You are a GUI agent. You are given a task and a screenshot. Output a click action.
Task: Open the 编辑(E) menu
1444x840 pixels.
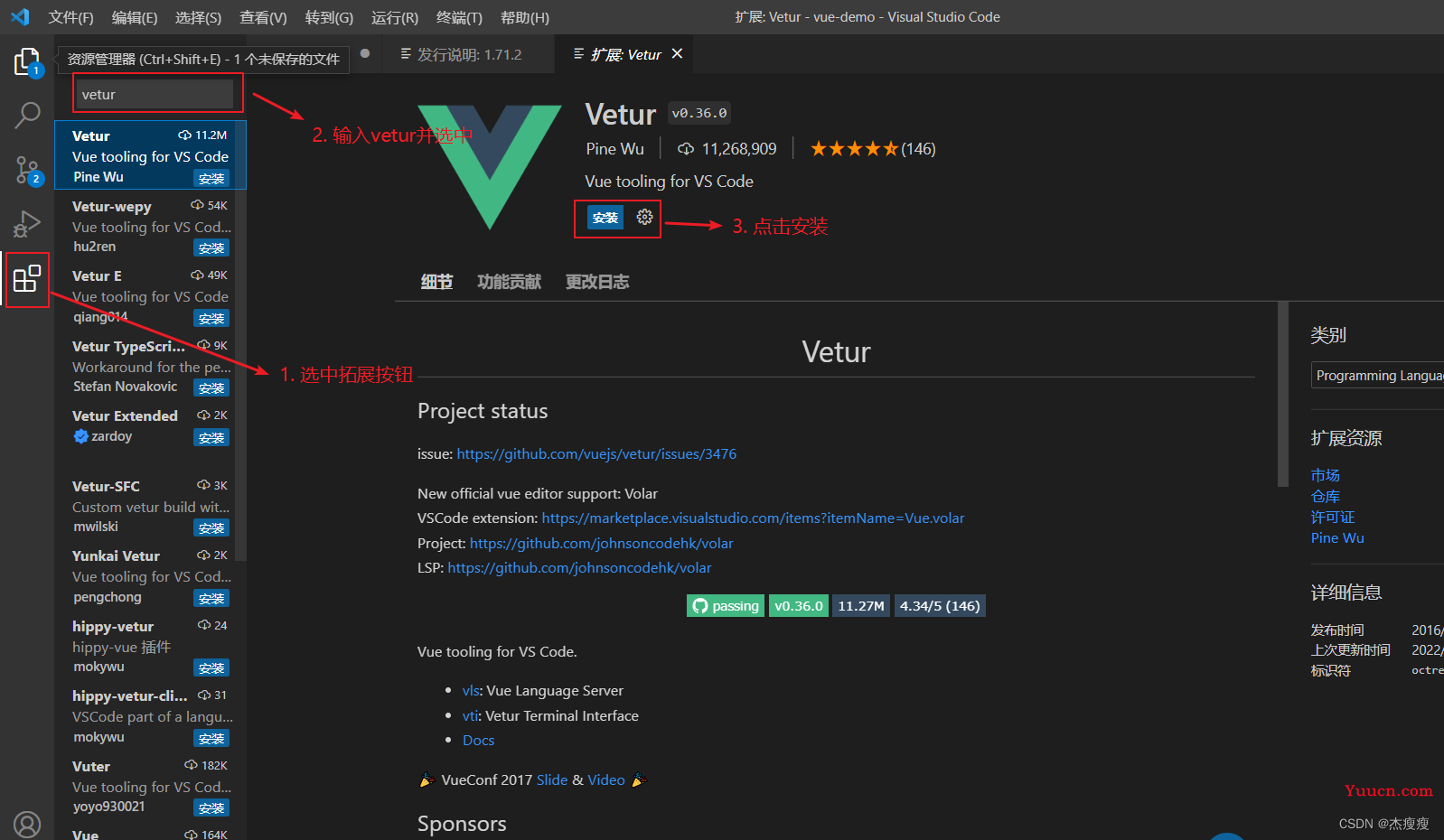135,17
